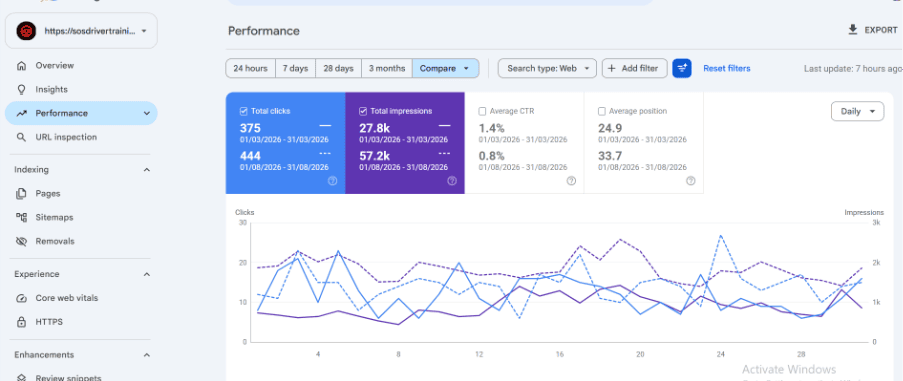Enable the Average CTR checkbox
The image size is (903, 381).
tap(483, 111)
